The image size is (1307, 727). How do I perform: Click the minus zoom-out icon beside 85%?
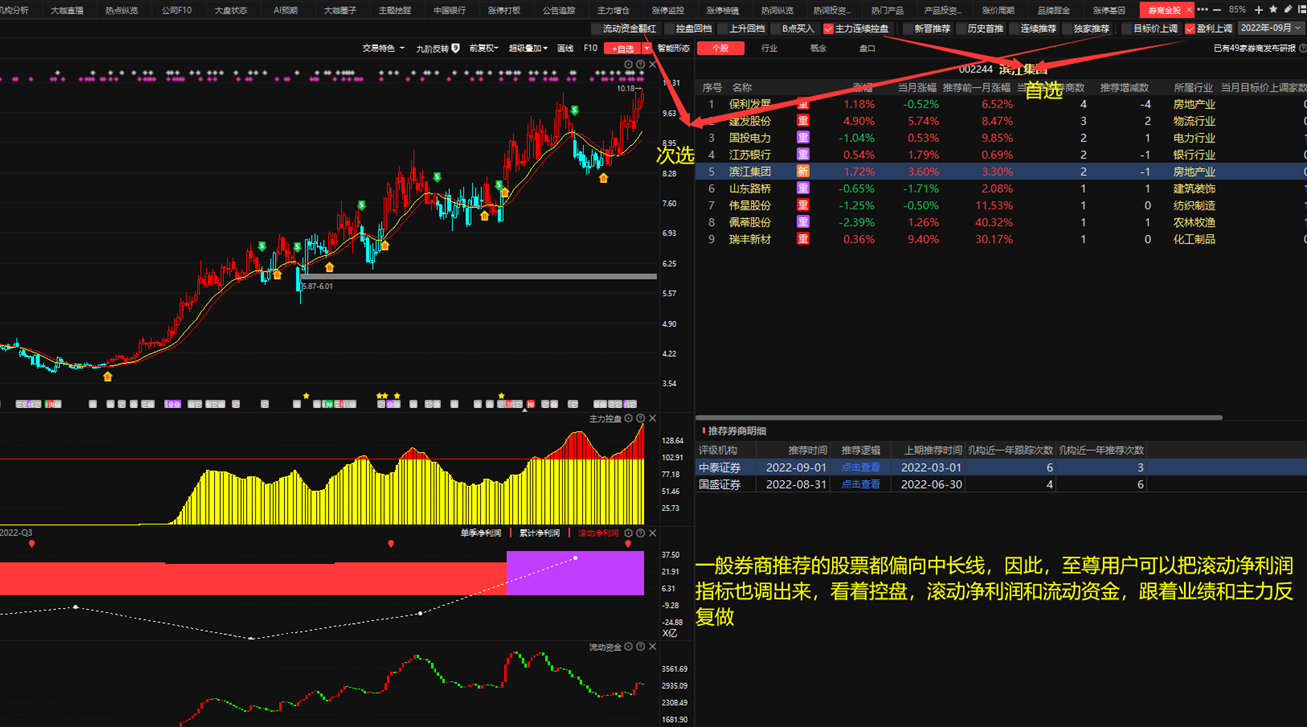pos(1217,10)
